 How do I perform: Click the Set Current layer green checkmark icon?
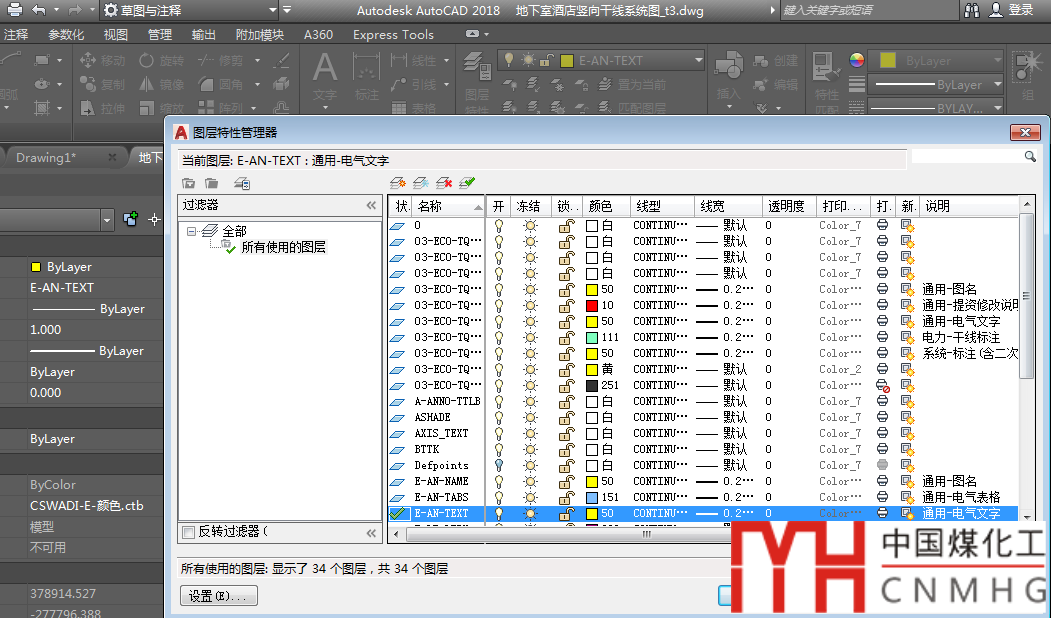pos(467,183)
